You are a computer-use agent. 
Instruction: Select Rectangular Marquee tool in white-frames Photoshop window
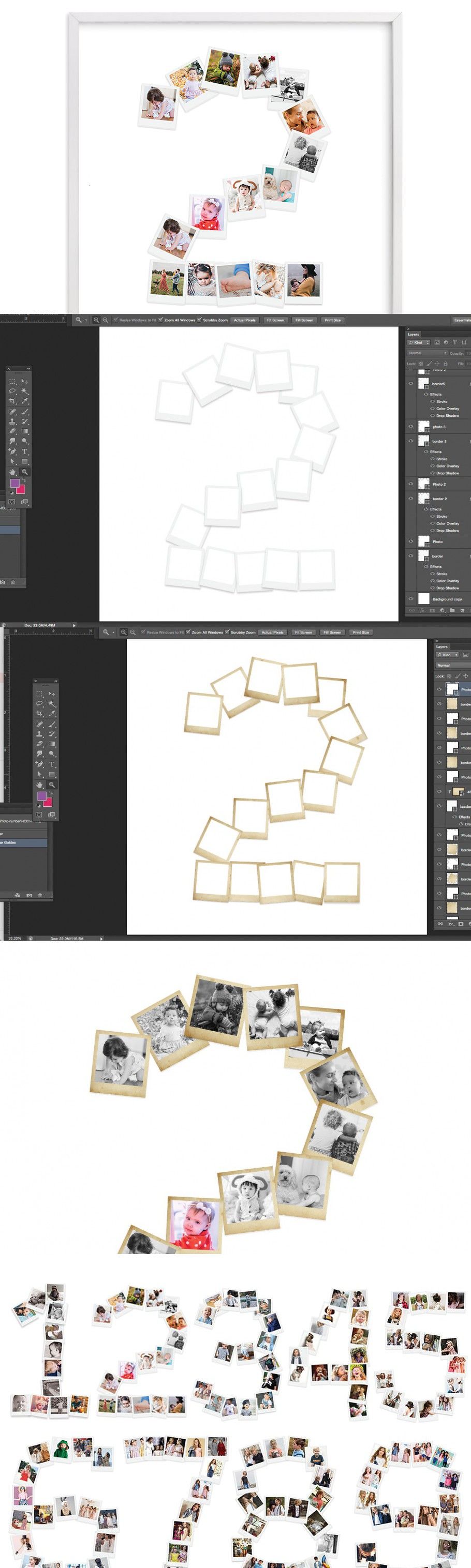pyautogui.click(x=12, y=382)
